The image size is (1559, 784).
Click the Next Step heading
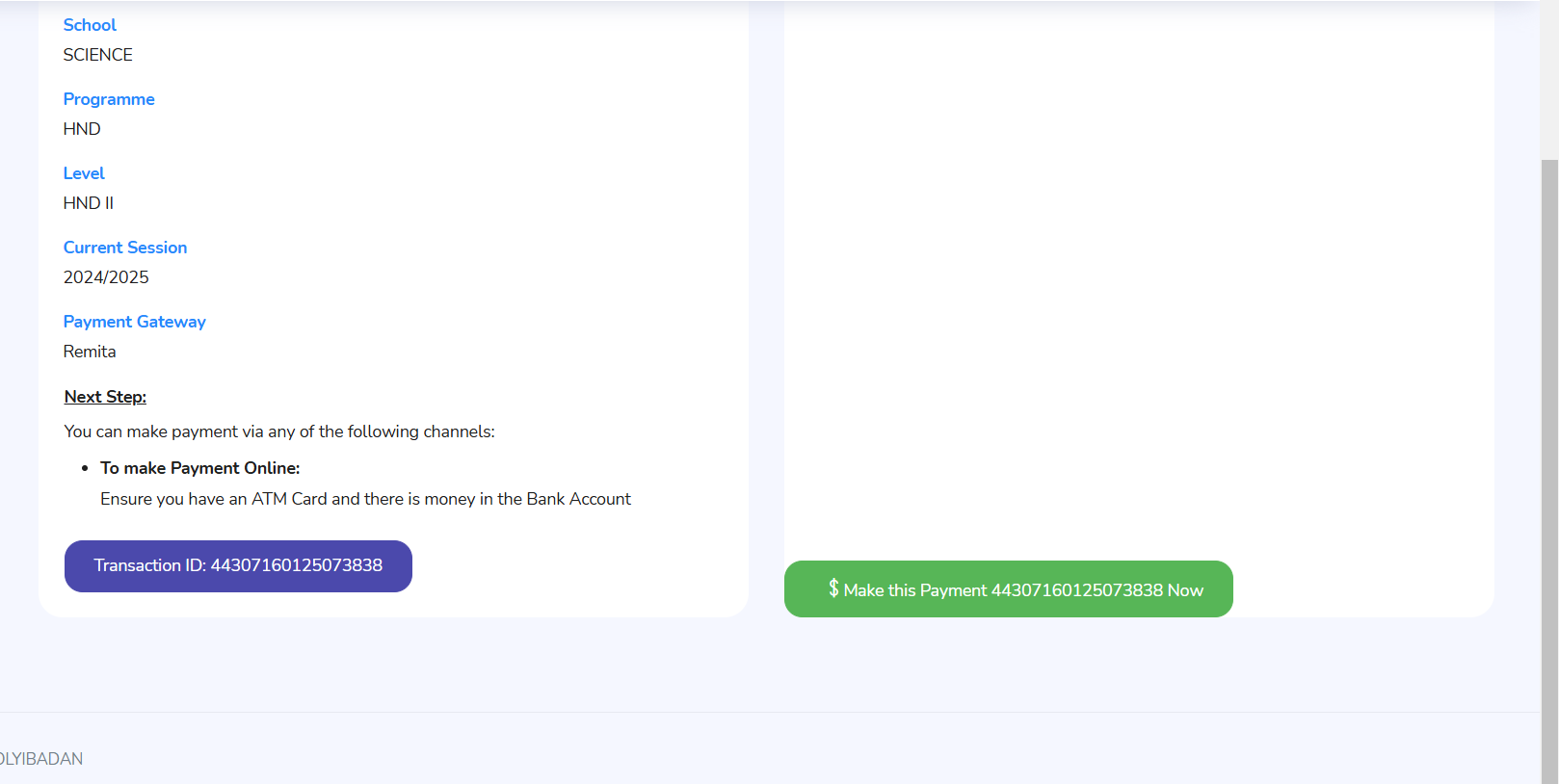point(105,397)
